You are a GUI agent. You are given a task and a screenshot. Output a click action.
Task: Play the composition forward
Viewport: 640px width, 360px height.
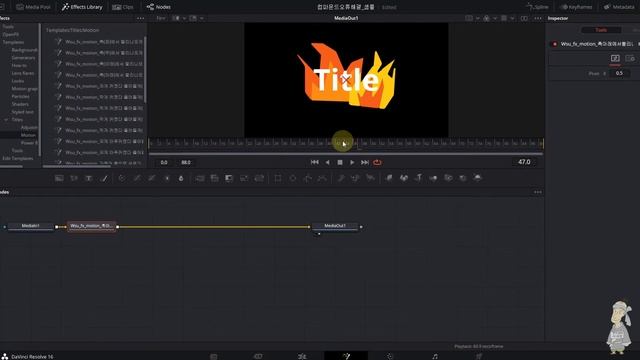pyautogui.click(x=352, y=162)
